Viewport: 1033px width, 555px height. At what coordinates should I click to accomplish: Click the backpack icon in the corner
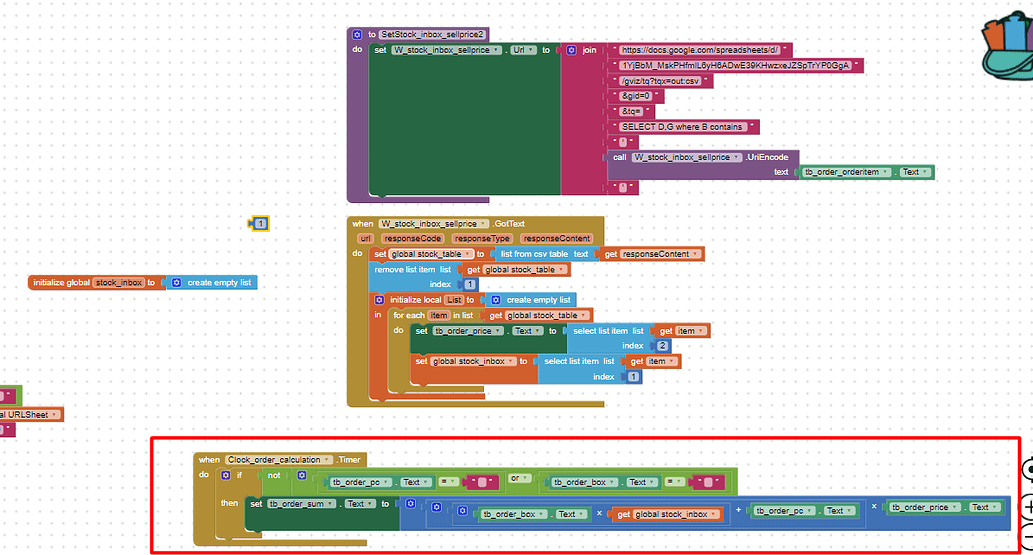[x=1010, y=50]
